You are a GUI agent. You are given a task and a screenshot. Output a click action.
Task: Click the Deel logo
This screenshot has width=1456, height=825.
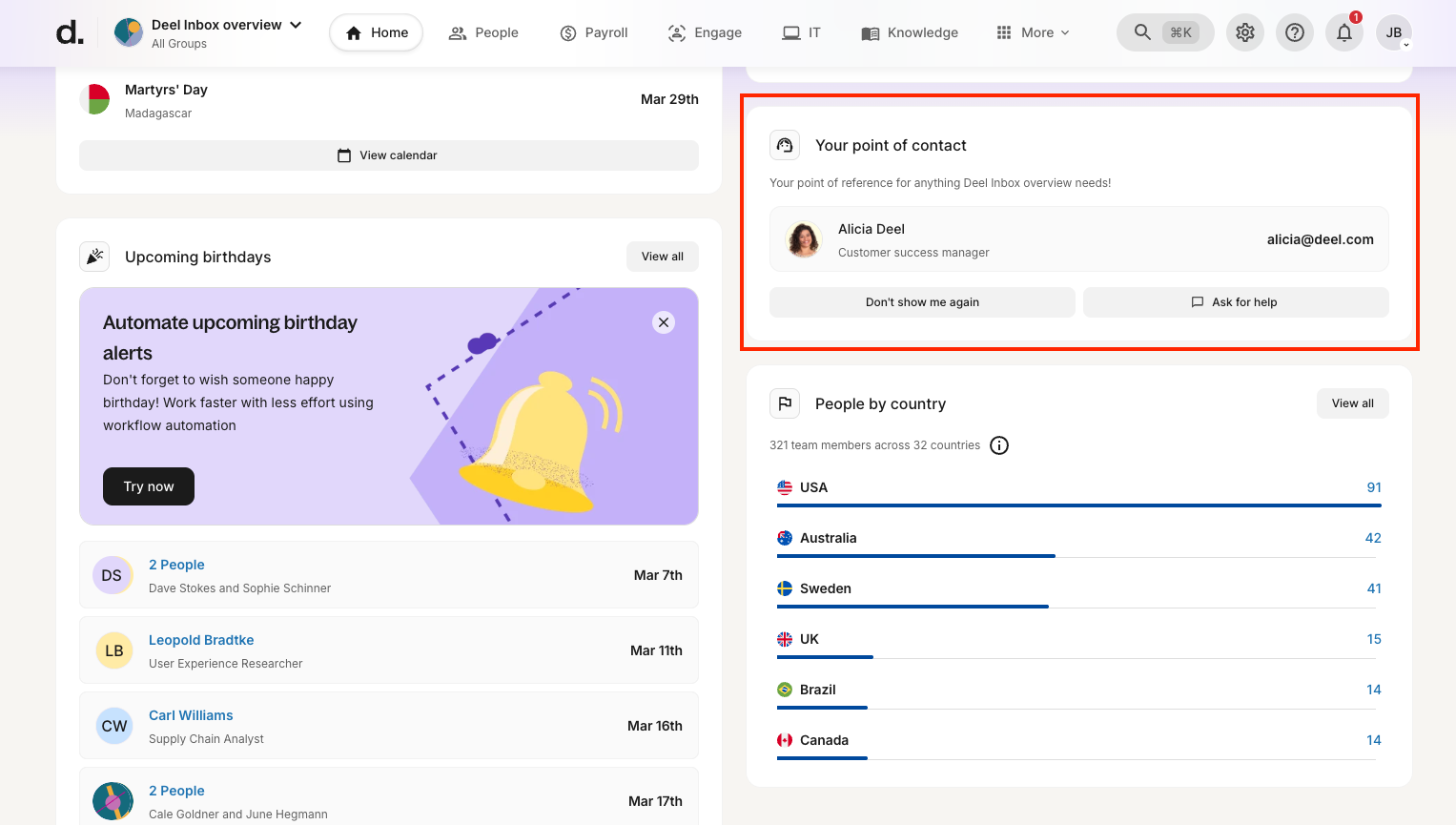70,32
